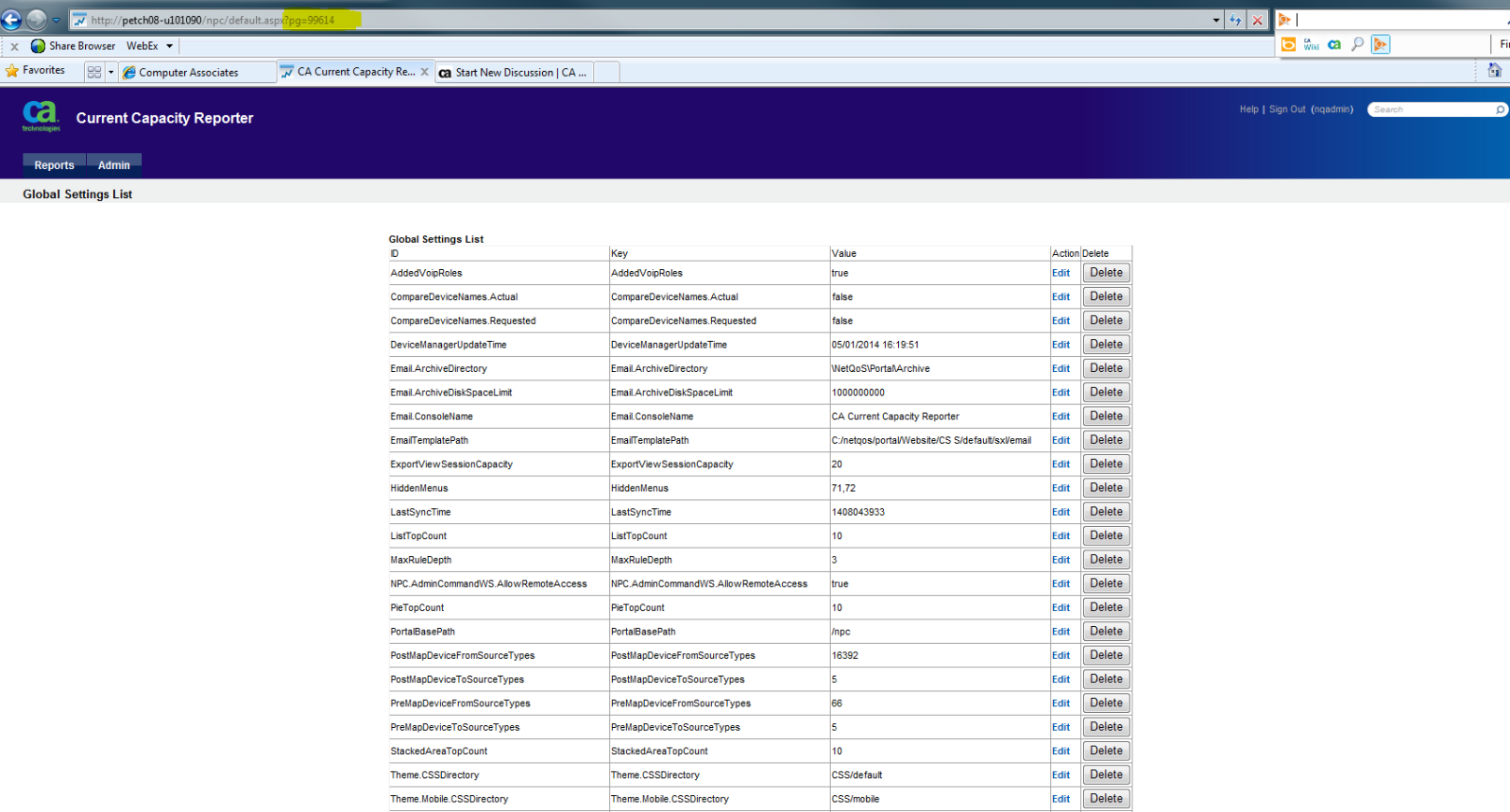Click the '05/01/2014 16:19:51' value cell
1510x812 pixels.
(x=874, y=345)
